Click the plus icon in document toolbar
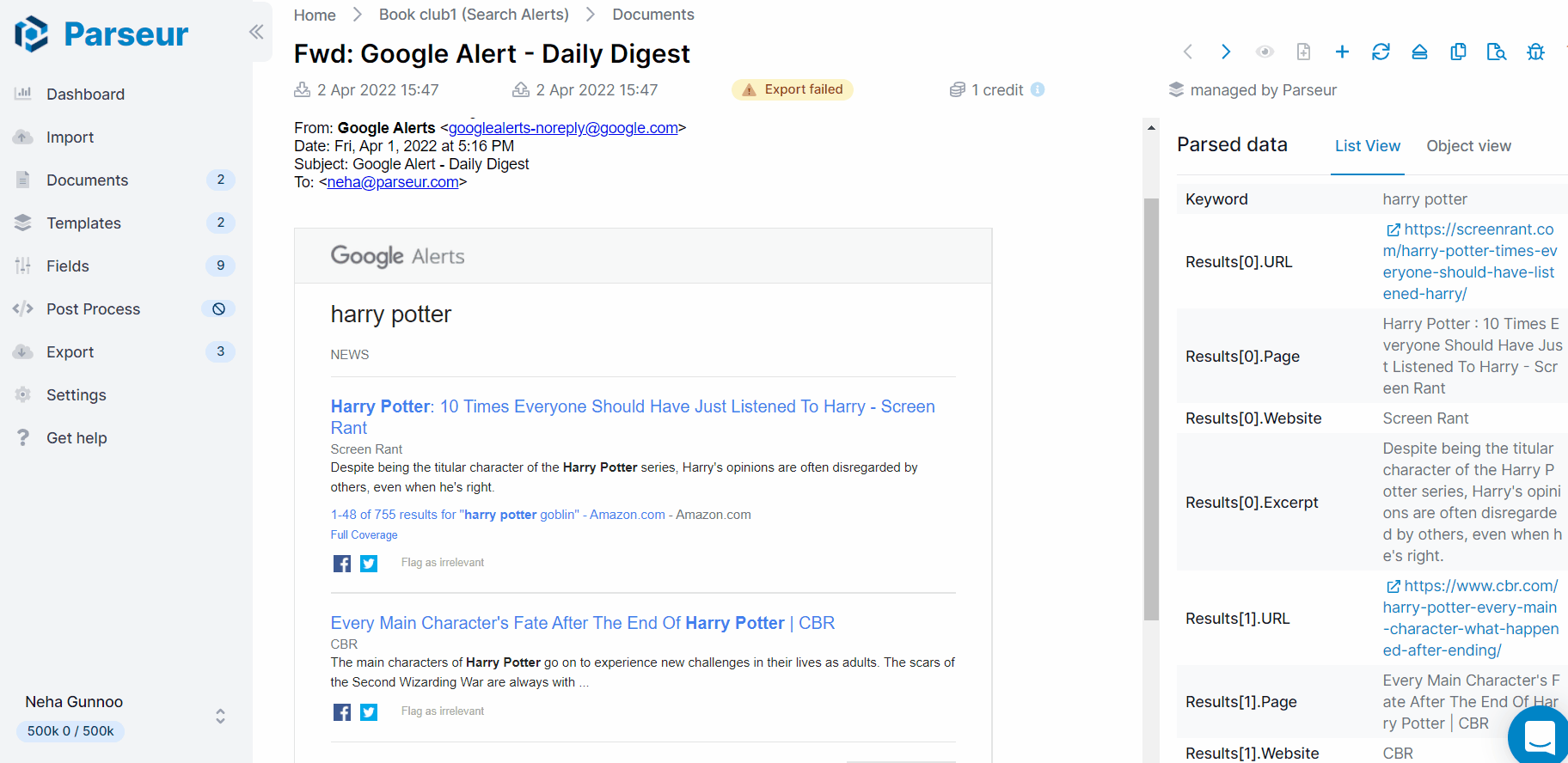Image resolution: width=1568 pixels, height=763 pixels. pos(1342,52)
